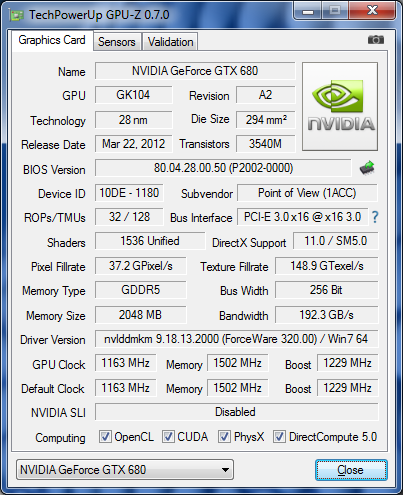Image resolution: width=403 pixels, height=495 pixels.
Task: Open the GPU selection dropdown
Action: coord(125,470)
